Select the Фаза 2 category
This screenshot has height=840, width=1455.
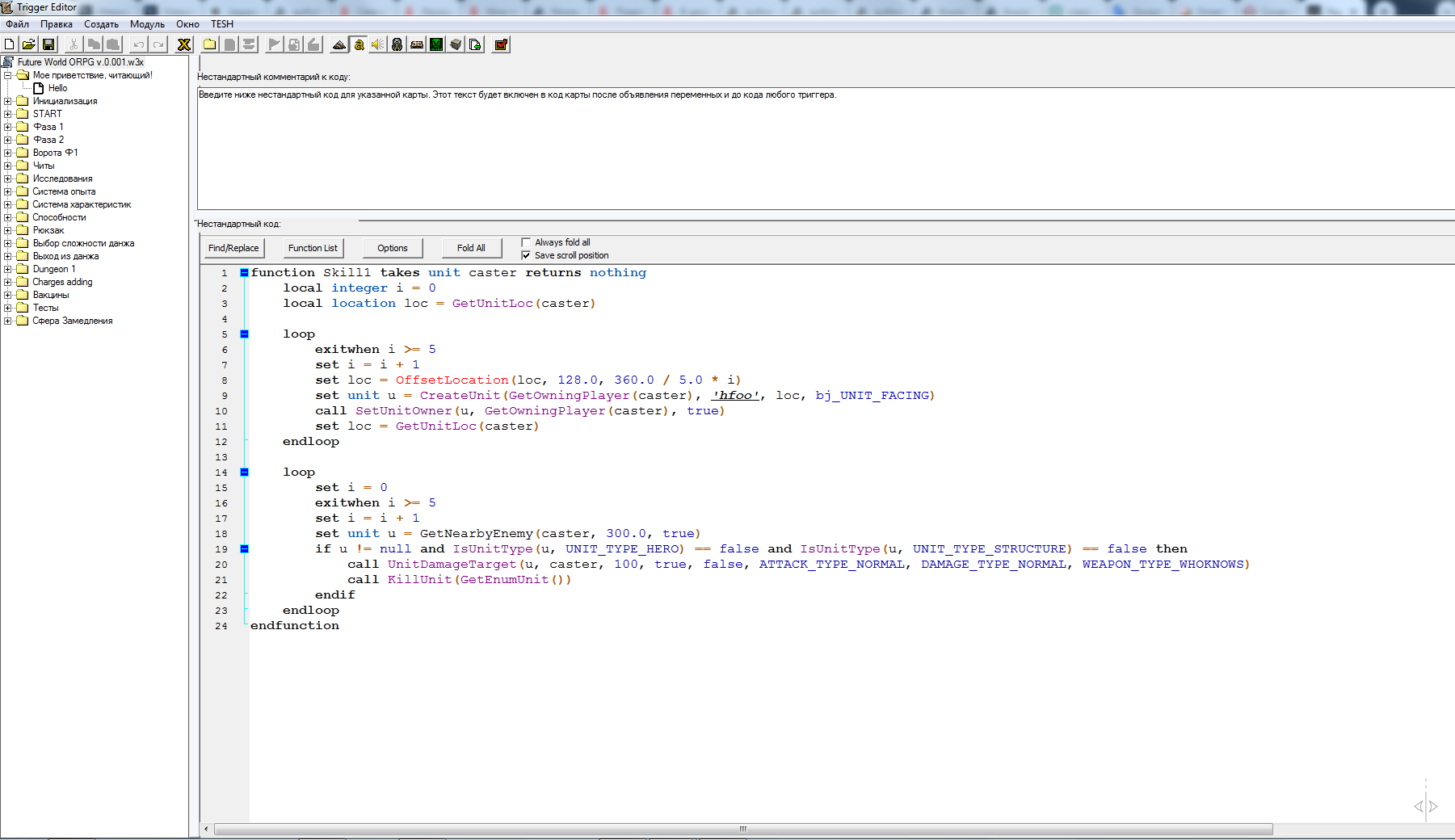pyautogui.click(x=48, y=140)
